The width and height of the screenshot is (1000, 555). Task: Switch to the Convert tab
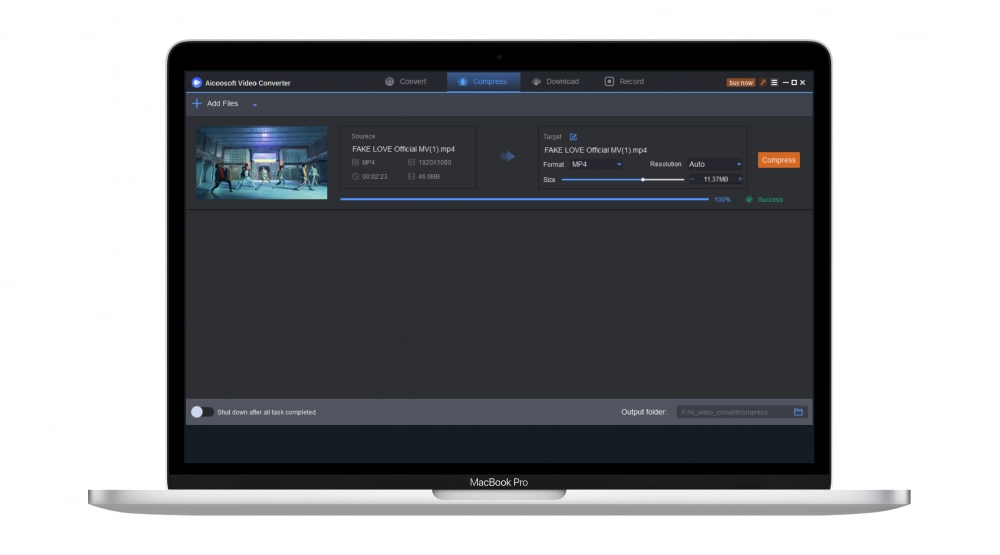[x=406, y=82]
